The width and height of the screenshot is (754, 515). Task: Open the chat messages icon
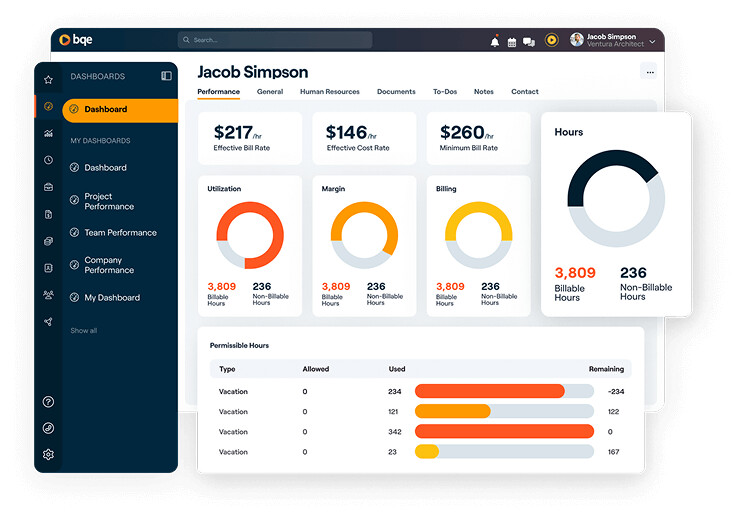[x=529, y=42]
